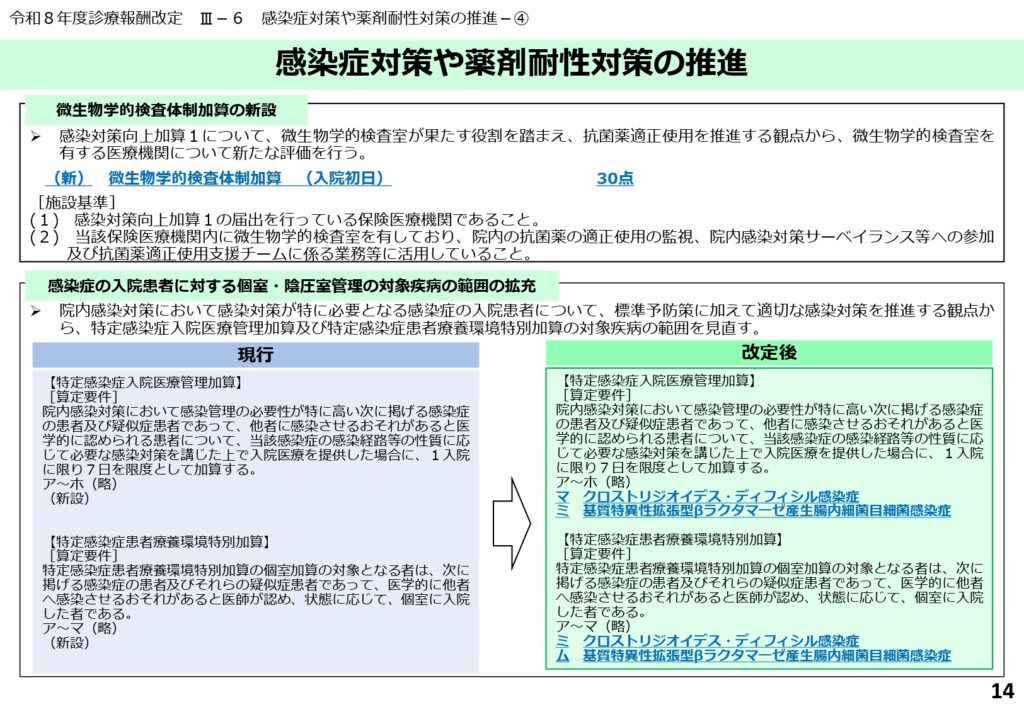Open the ミ 基質特異性拡張型βラクタマーゼ link

click(753, 510)
